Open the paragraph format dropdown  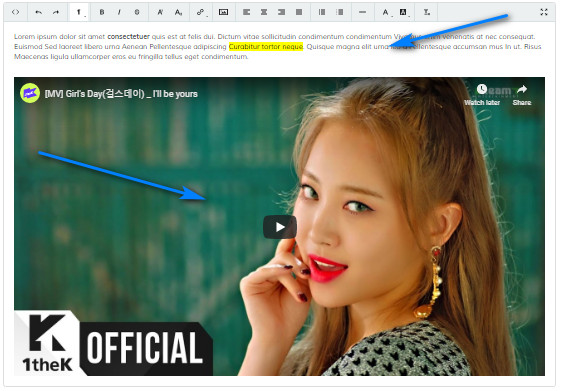click(x=79, y=13)
